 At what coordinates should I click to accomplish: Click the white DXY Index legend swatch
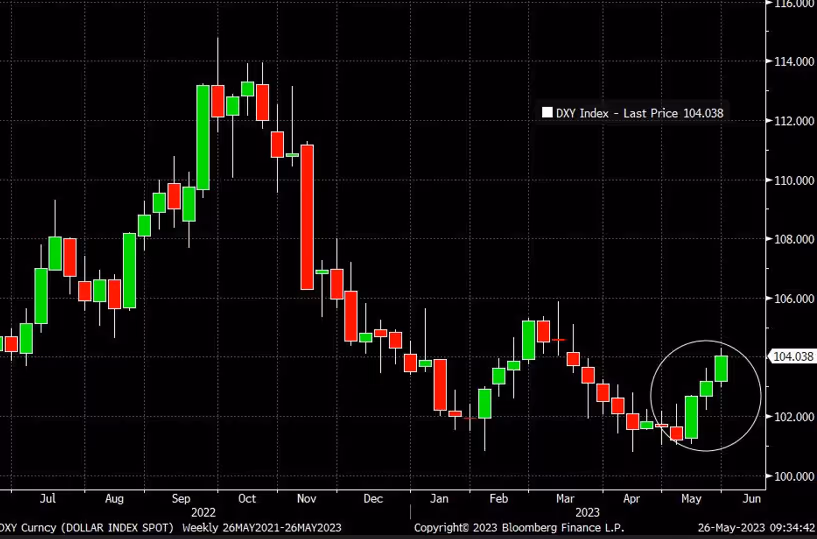click(x=547, y=113)
